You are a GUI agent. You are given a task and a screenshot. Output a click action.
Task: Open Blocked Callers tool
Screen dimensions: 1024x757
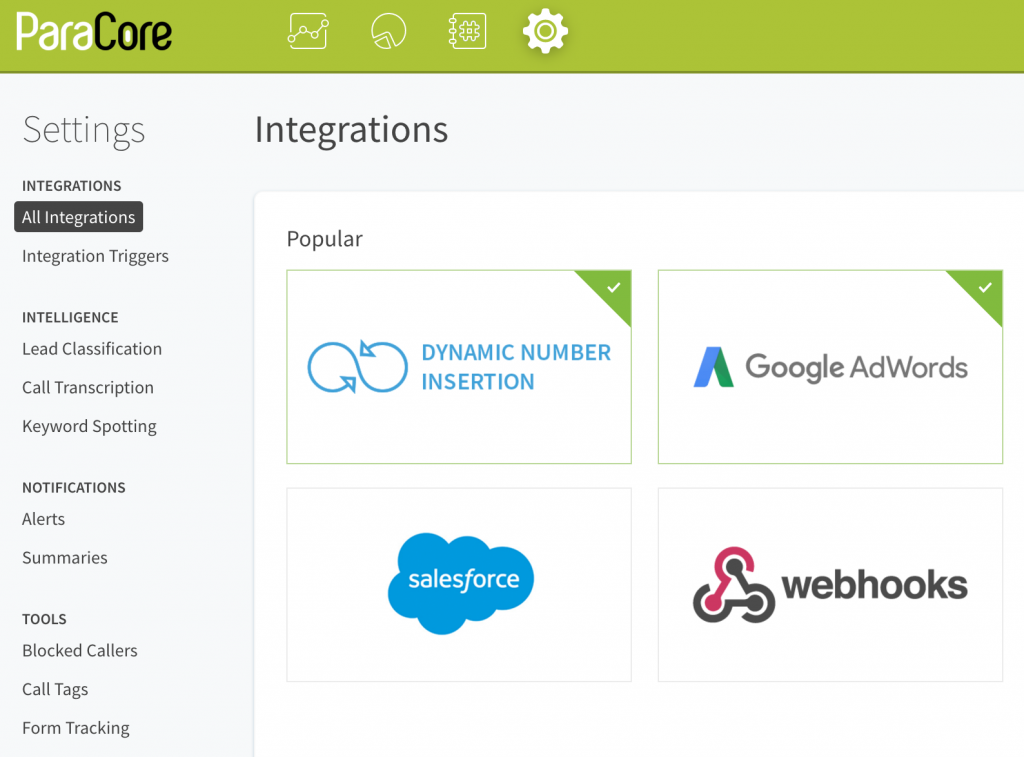(x=80, y=651)
